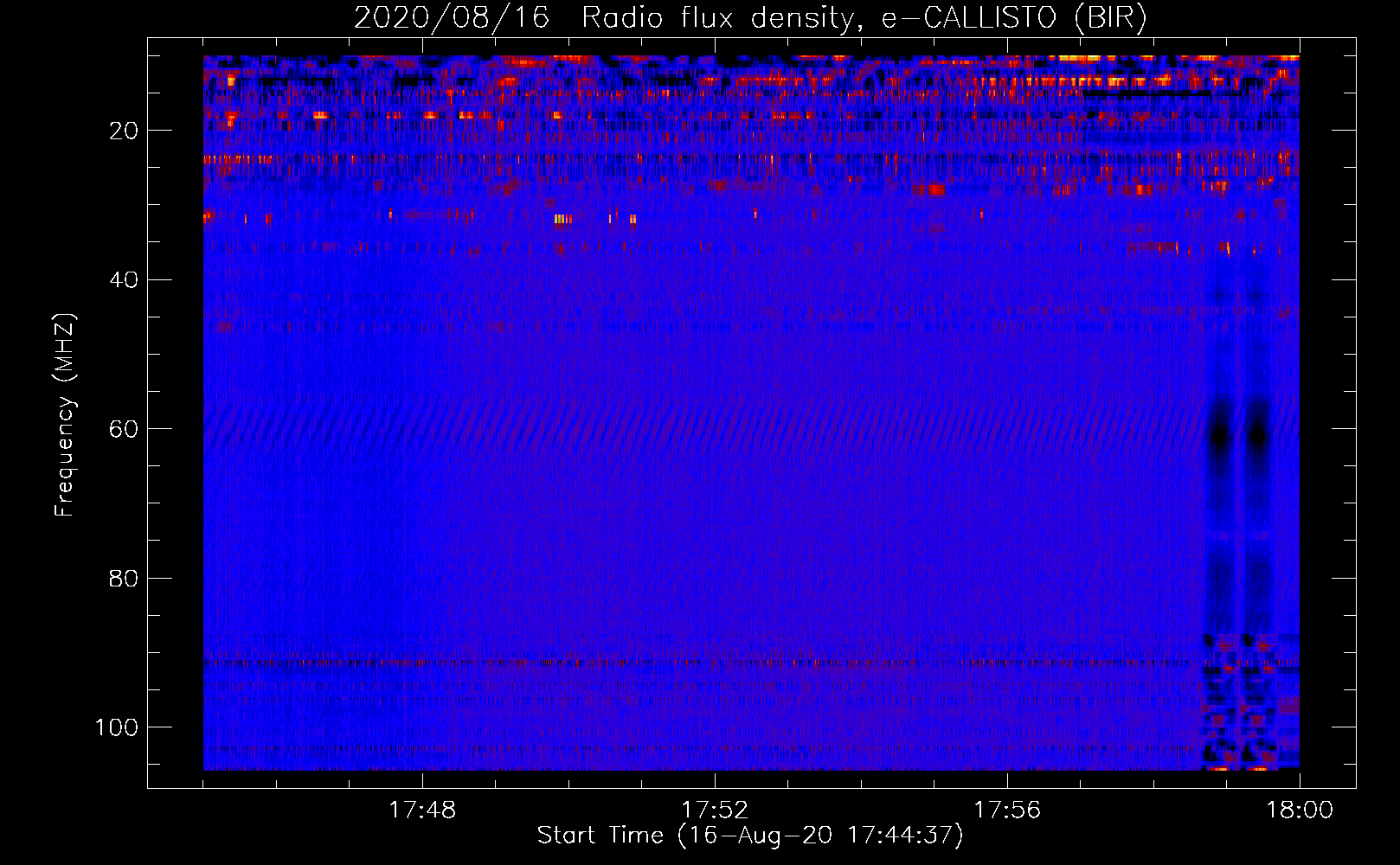The image size is (1400, 865).
Task: Click the 18:00 time tick label
Action: 1300,811
